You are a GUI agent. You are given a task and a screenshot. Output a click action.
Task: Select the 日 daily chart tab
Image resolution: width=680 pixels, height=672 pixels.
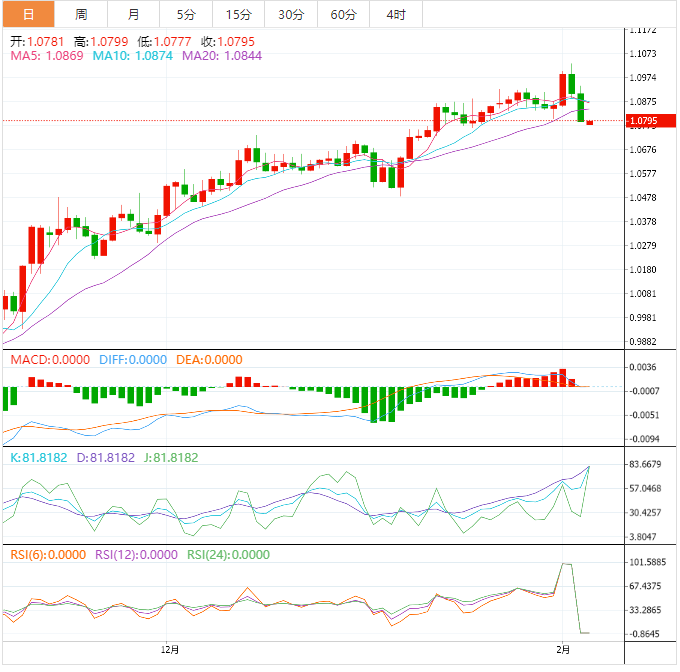pos(27,14)
